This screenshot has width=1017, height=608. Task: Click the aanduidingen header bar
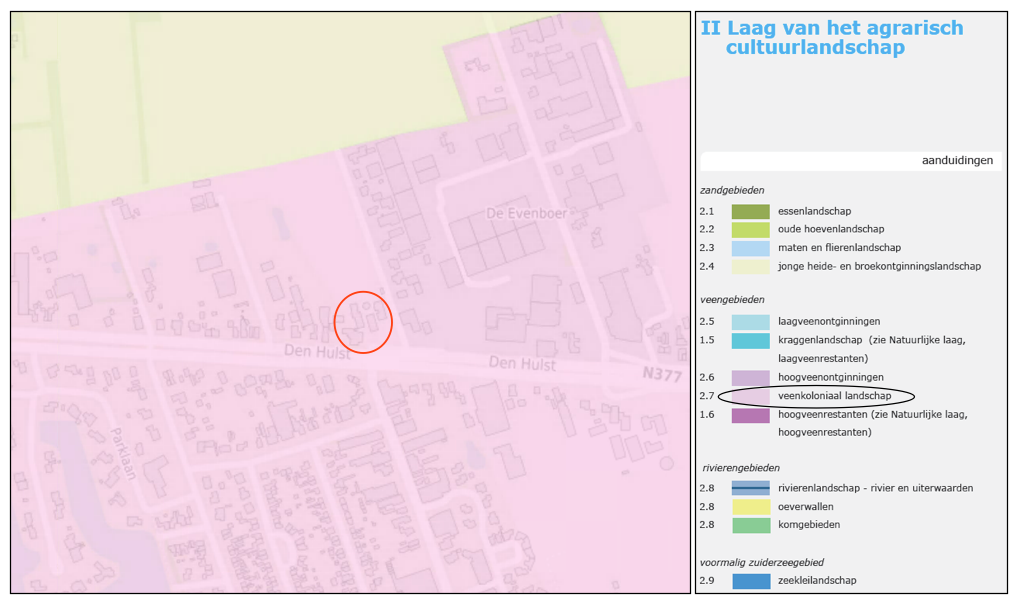pyautogui.click(x=851, y=160)
